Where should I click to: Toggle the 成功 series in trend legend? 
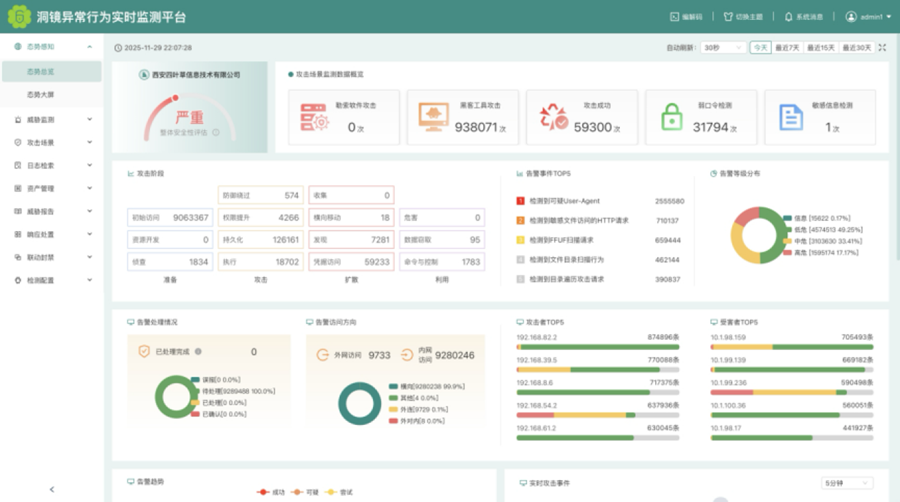click(271, 492)
